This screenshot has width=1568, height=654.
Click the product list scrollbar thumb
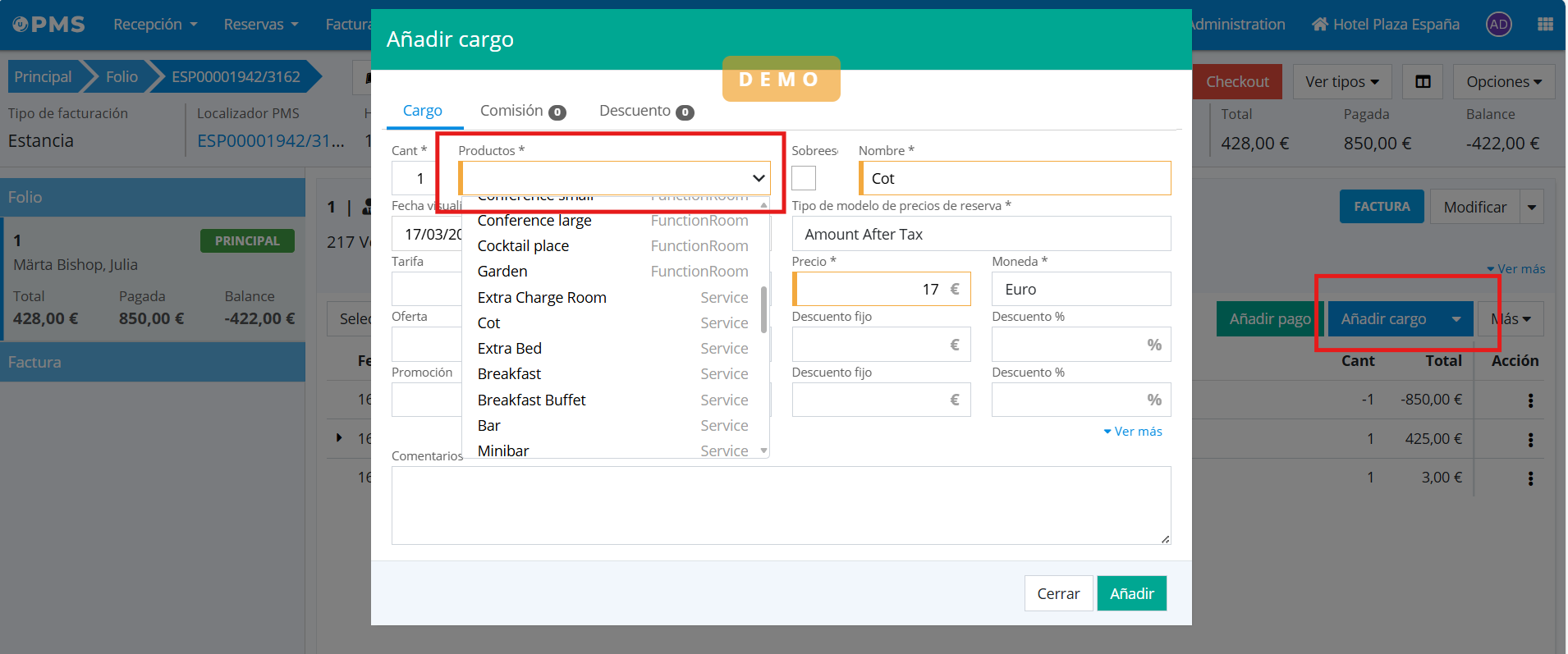[x=763, y=309]
